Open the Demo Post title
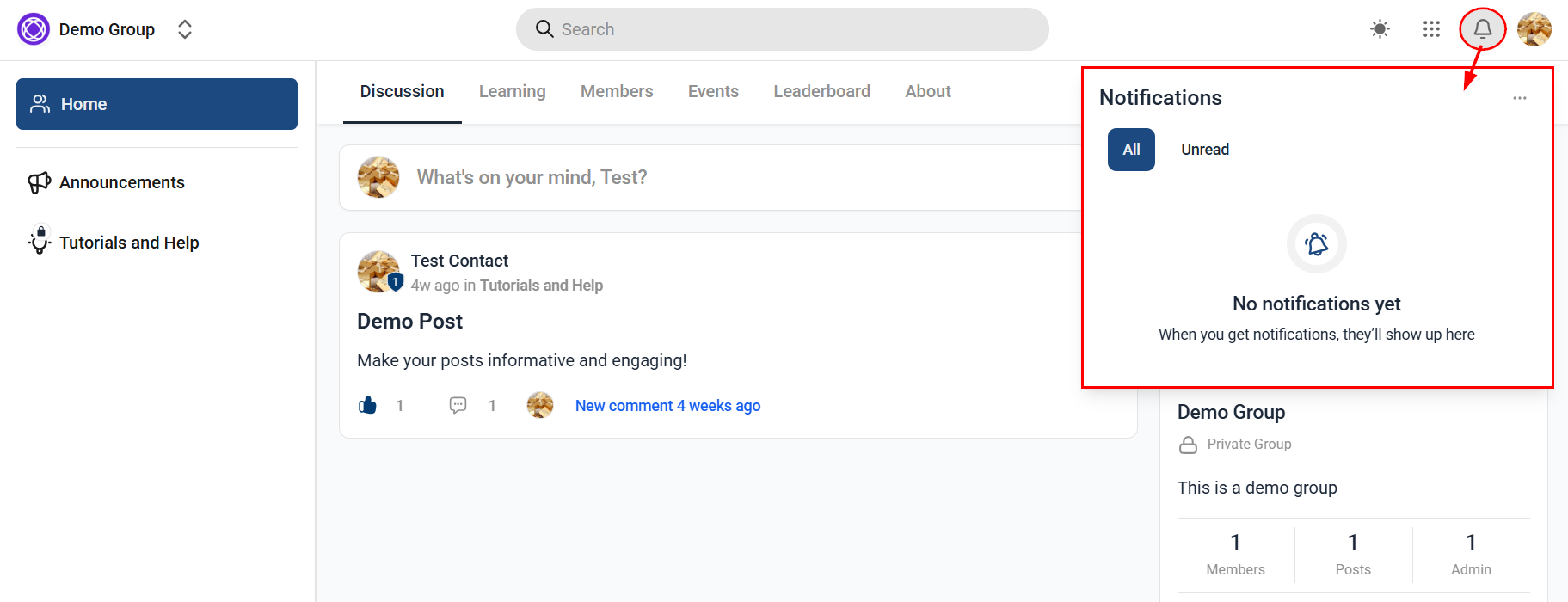 click(x=409, y=322)
